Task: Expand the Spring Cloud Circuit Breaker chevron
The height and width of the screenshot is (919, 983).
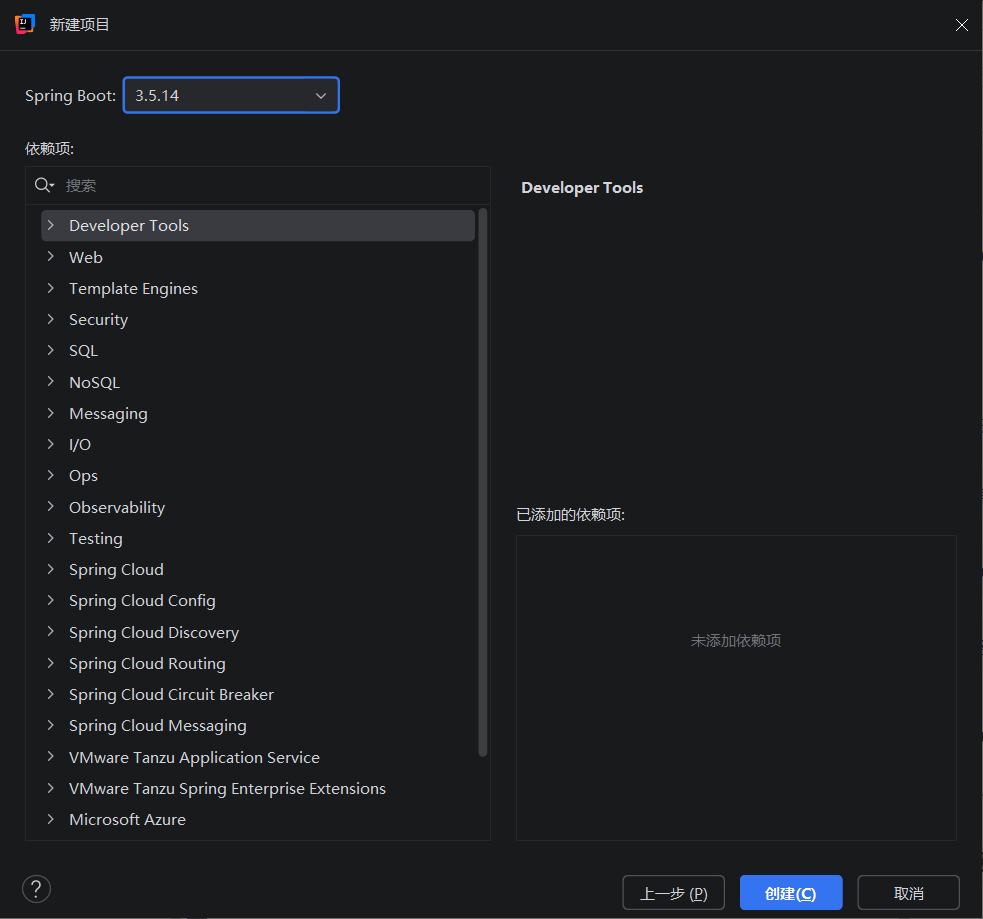Action: [51, 694]
